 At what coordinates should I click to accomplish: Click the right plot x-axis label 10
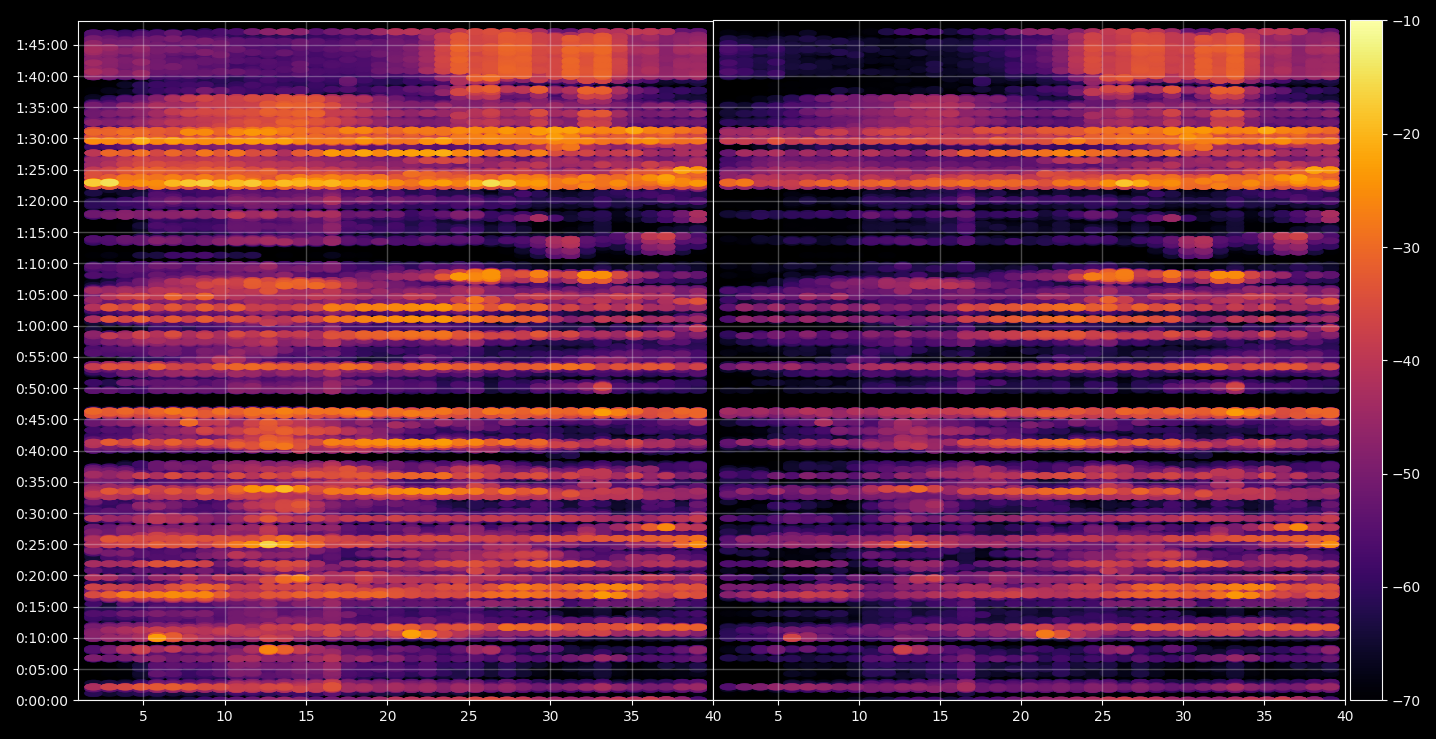(859, 717)
